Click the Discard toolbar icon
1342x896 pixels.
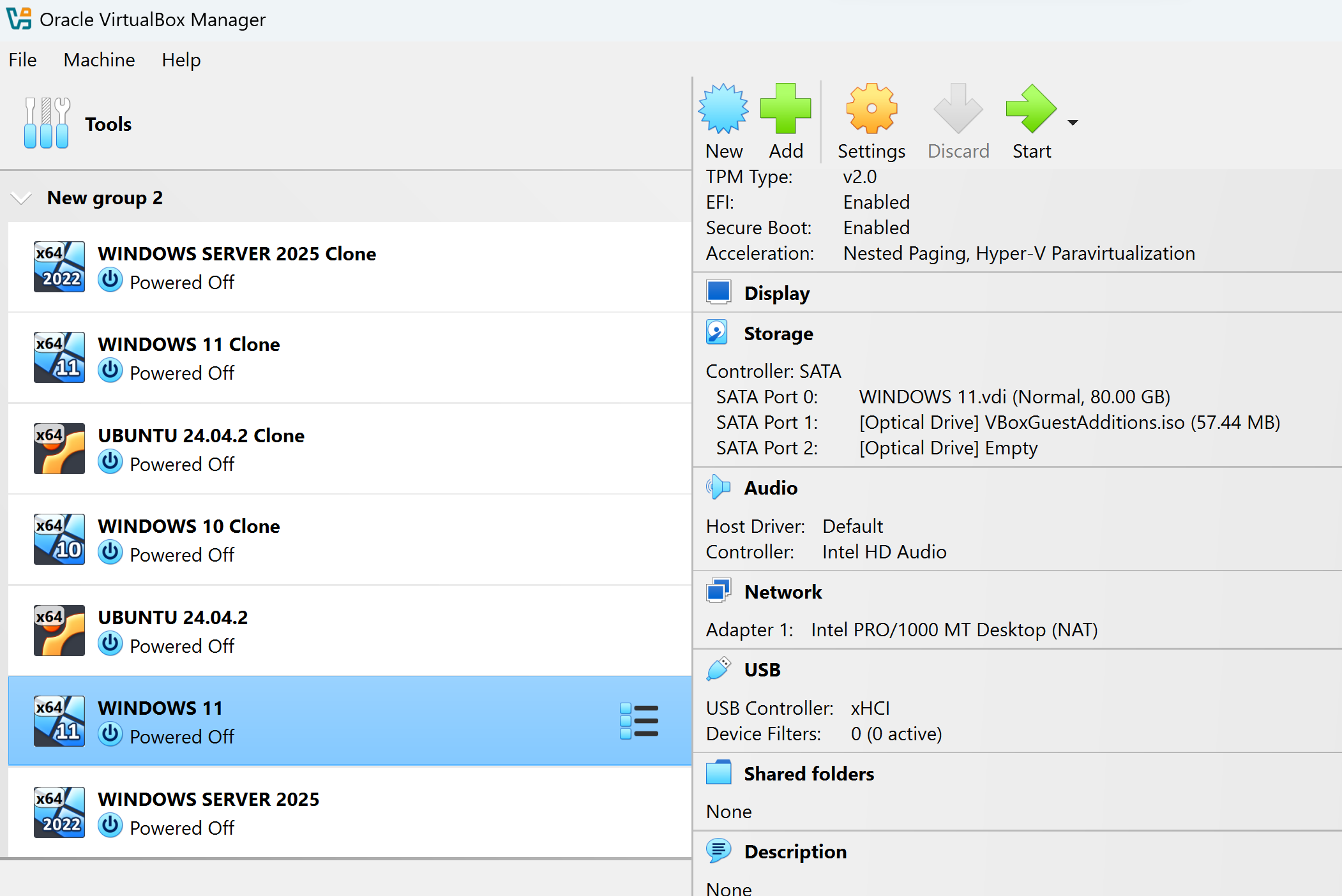[x=958, y=109]
